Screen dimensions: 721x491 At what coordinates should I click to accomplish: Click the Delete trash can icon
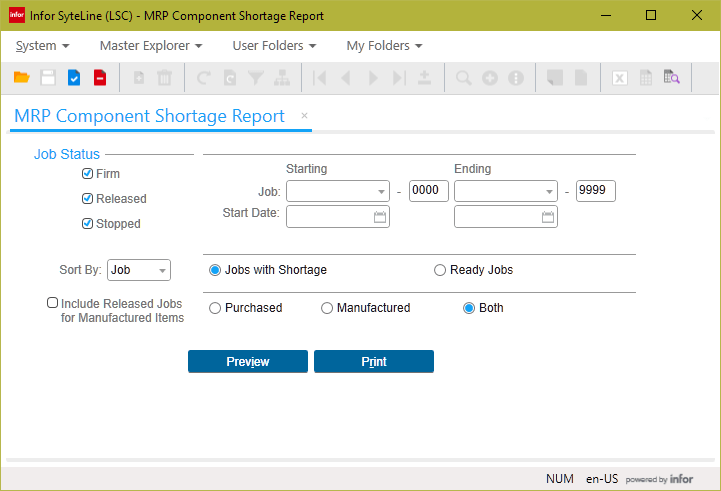[x=164, y=77]
